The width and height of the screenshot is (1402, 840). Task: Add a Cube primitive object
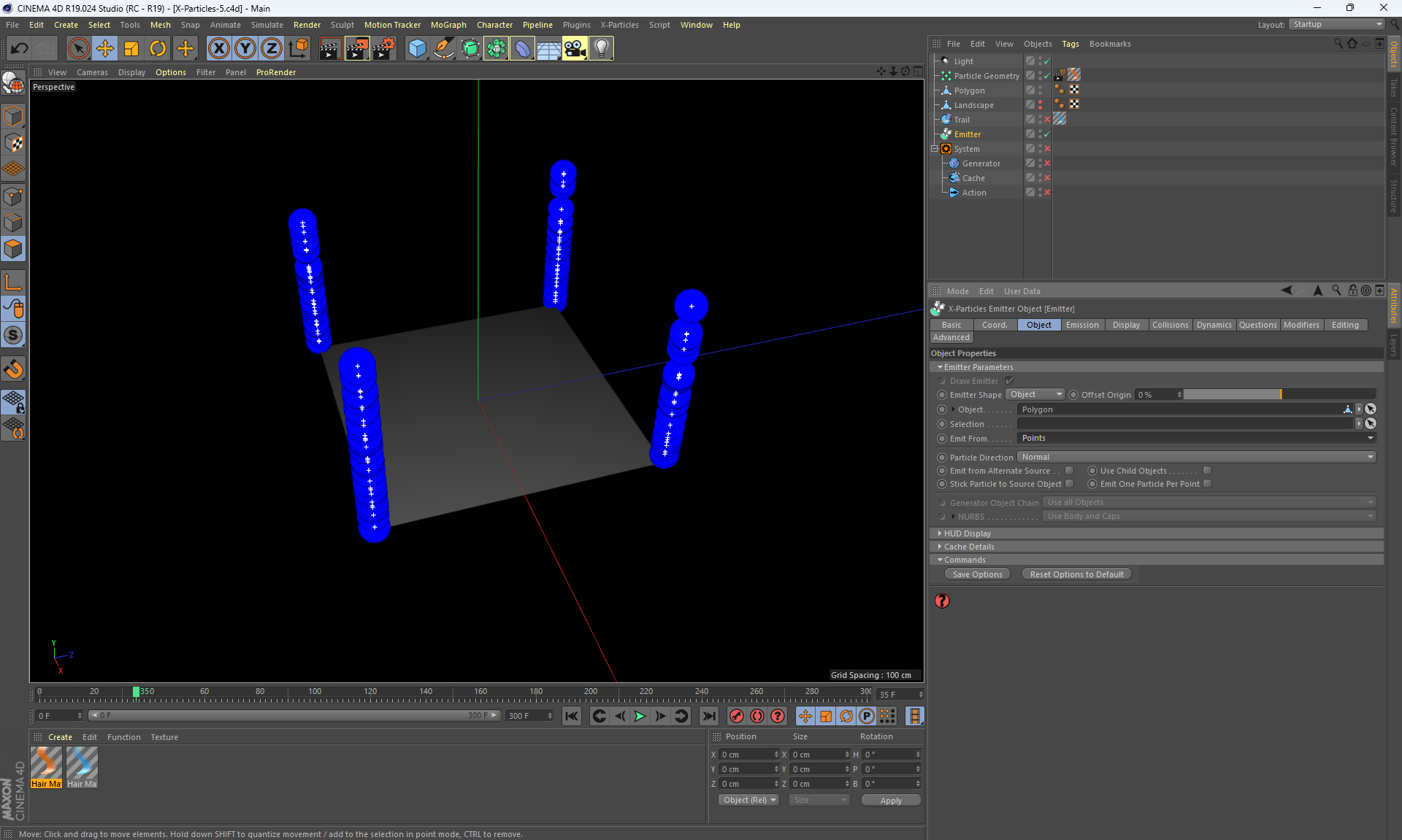click(x=417, y=49)
